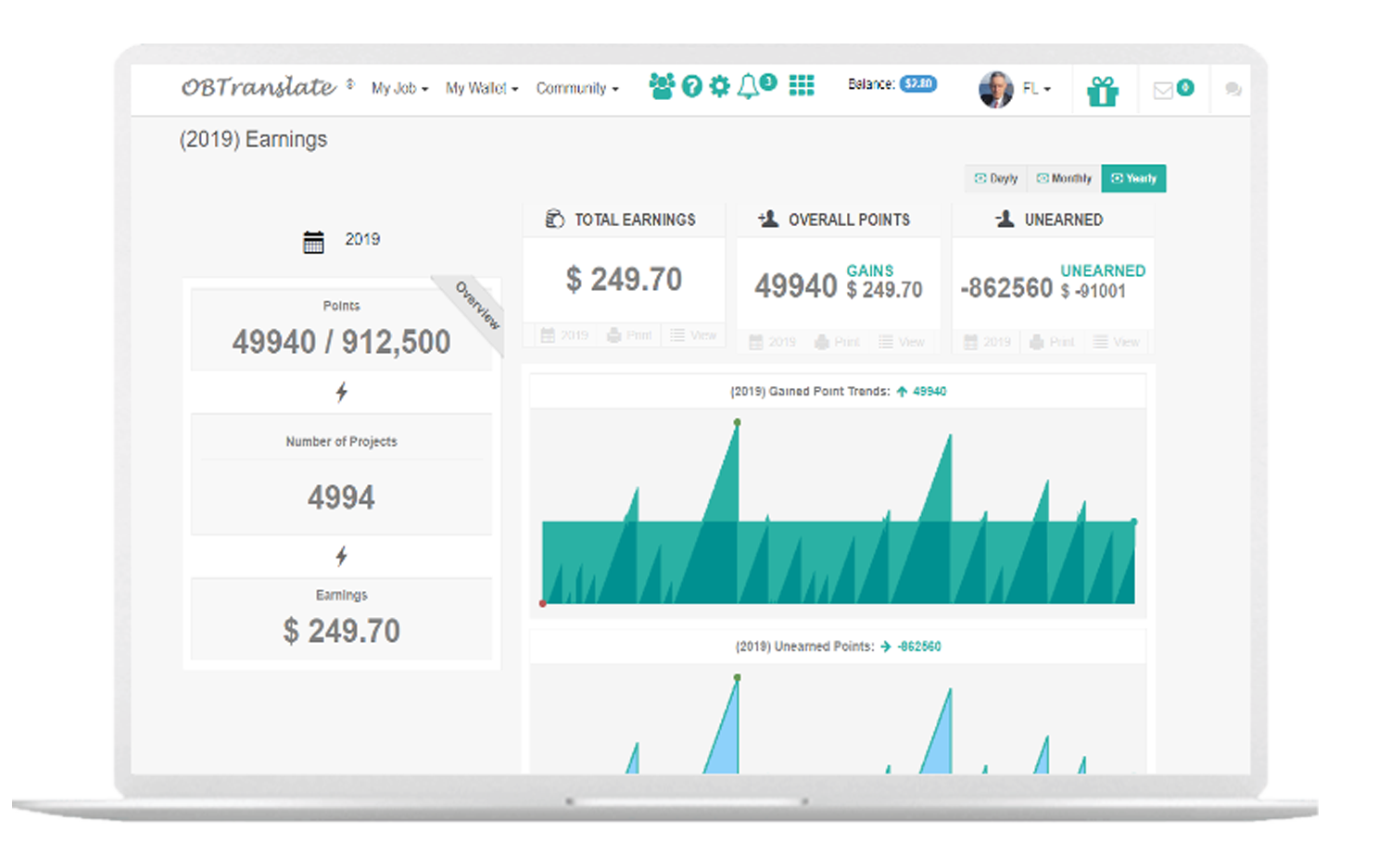The height and width of the screenshot is (868, 1390).
Task: Click the calendar icon beside 2019
Action: coord(314,242)
